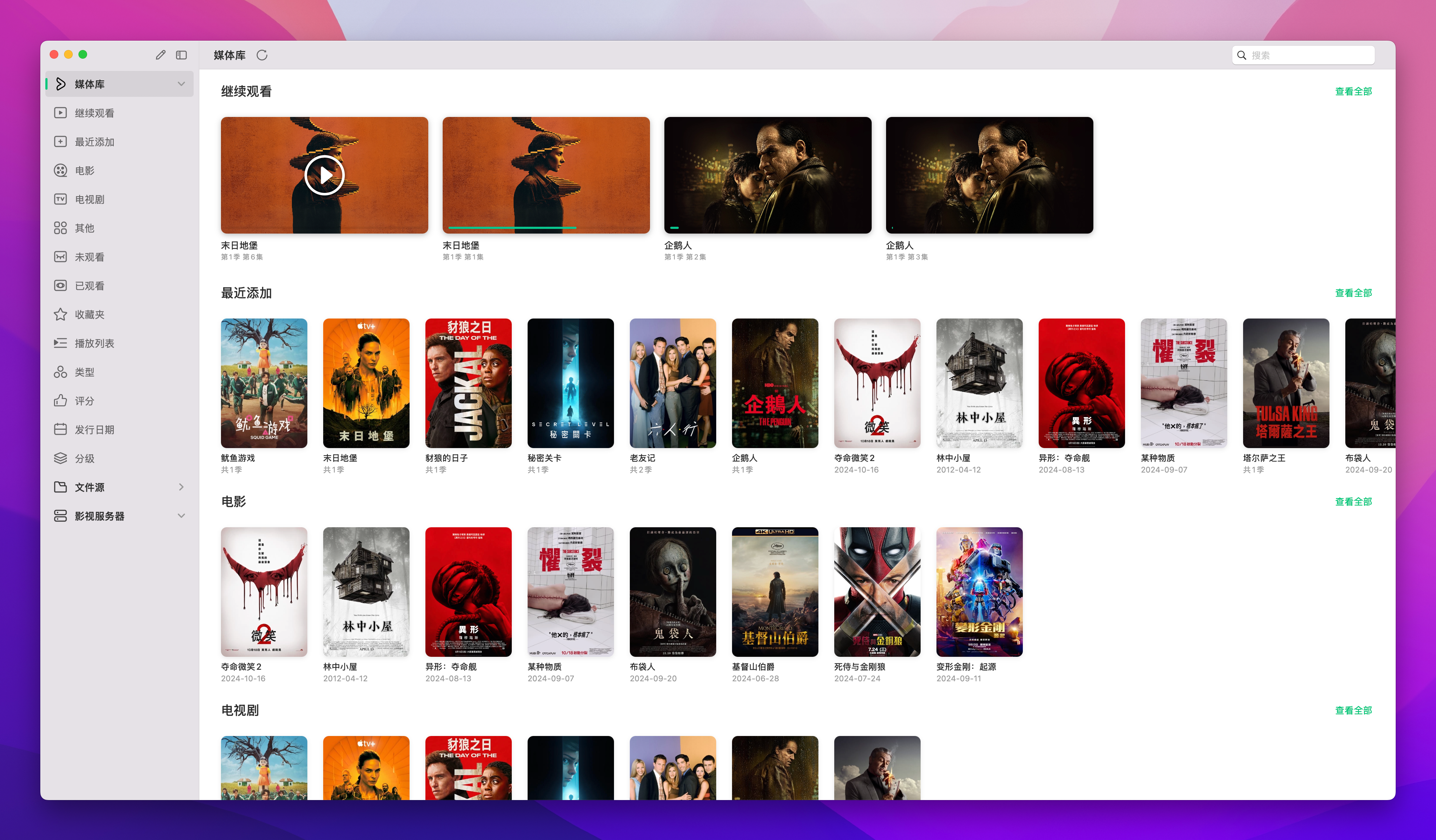The height and width of the screenshot is (840, 1436).
Task: Click the 某种物质 title in 最近添加
Action: click(1158, 458)
